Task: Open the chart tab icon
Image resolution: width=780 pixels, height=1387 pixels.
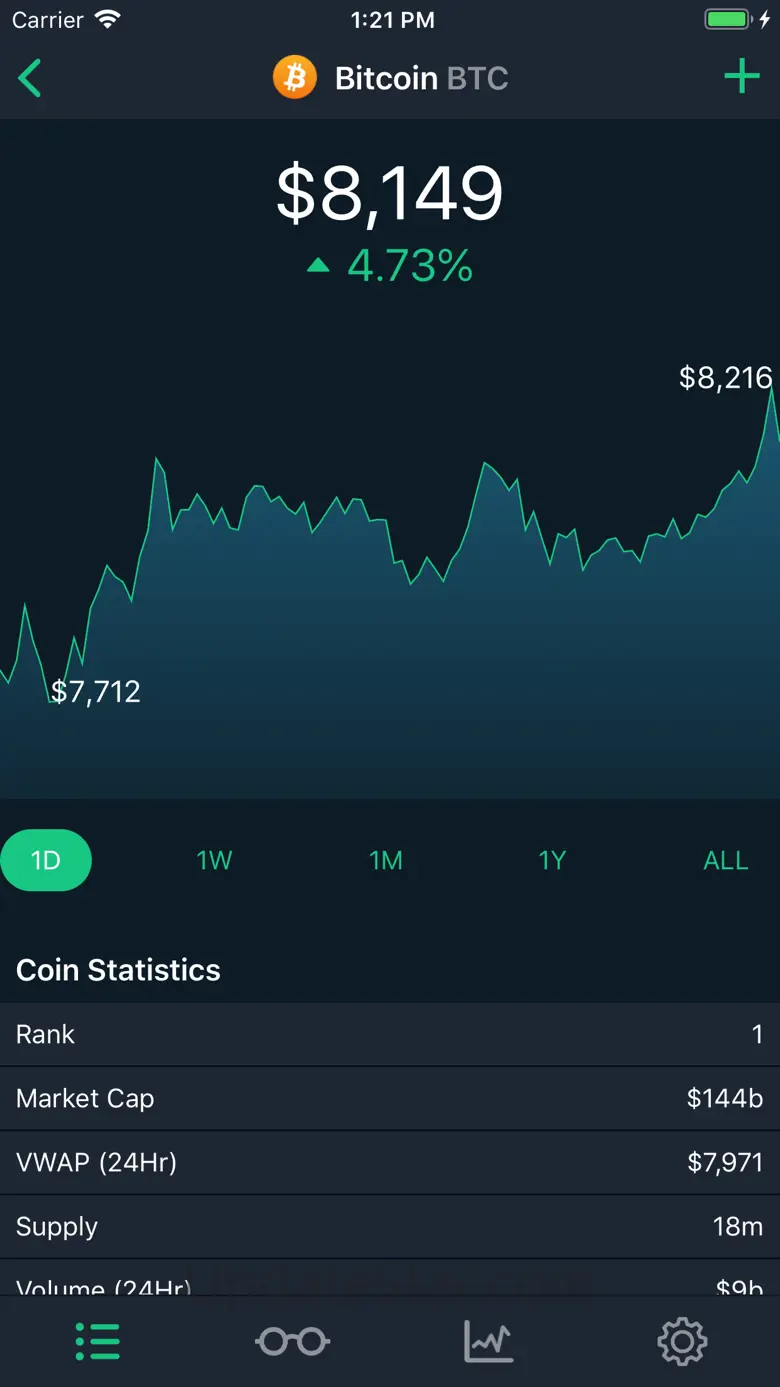Action: point(488,1341)
